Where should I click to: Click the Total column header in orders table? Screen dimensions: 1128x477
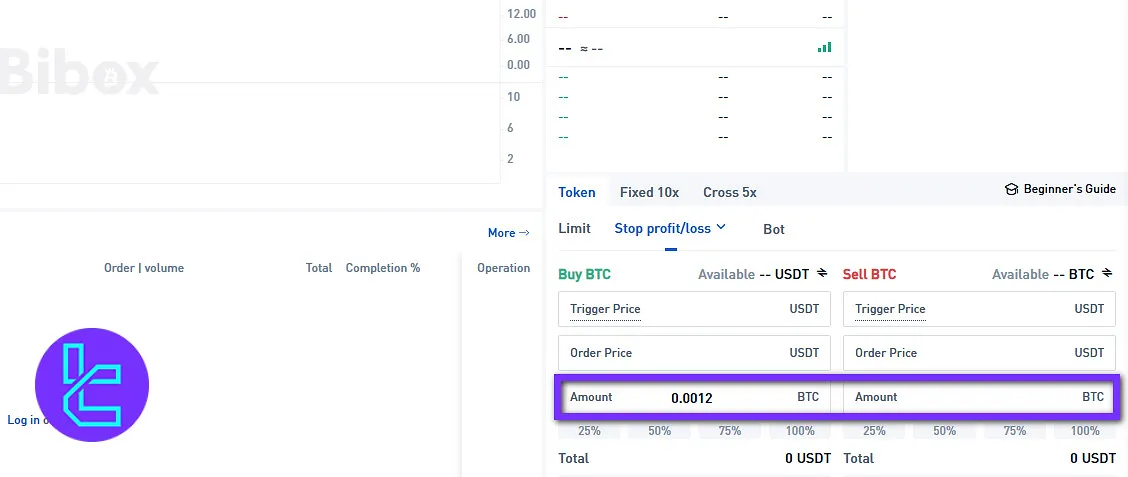click(x=319, y=268)
